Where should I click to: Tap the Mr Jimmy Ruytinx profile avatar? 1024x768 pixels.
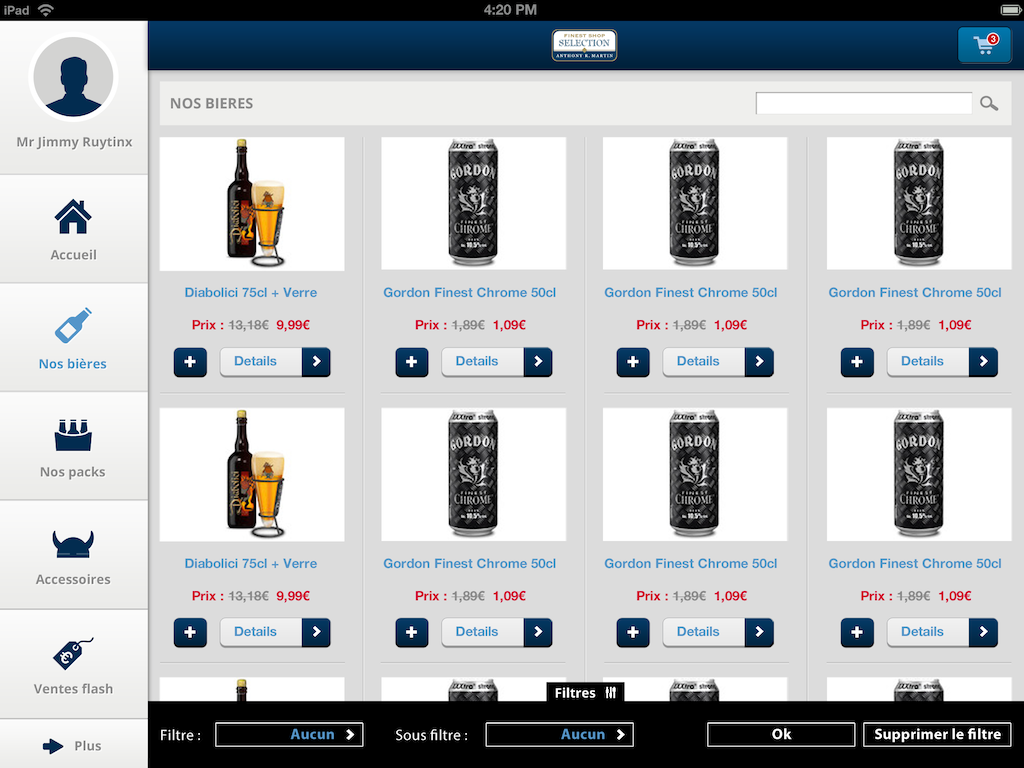pyautogui.click(x=73, y=77)
